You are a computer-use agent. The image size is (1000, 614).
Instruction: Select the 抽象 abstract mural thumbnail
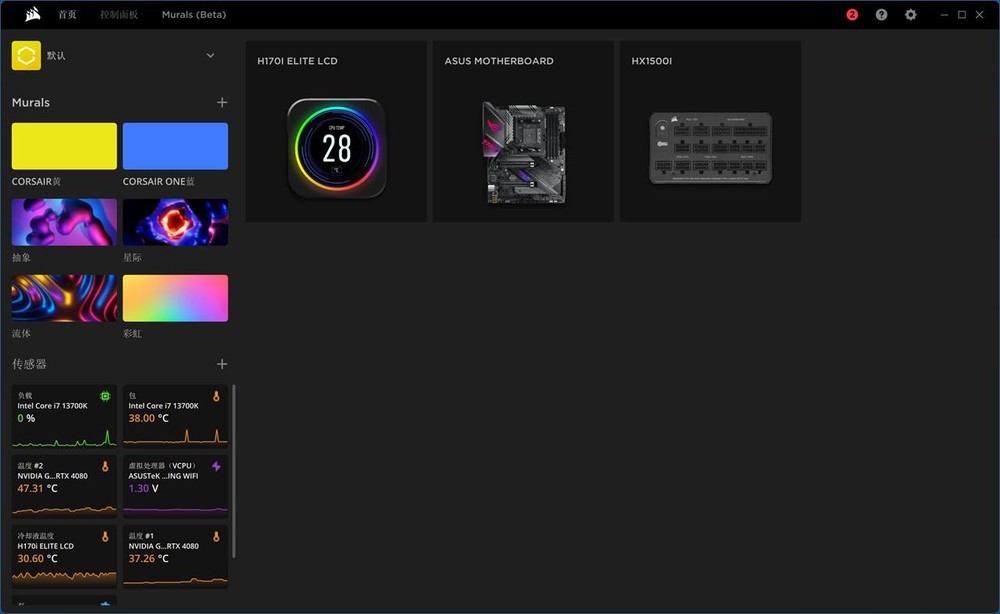pos(64,222)
